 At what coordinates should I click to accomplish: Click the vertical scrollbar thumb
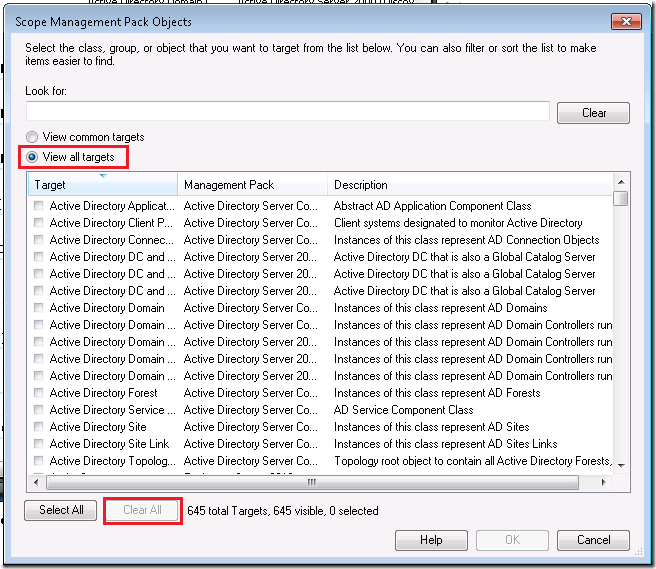pos(621,198)
